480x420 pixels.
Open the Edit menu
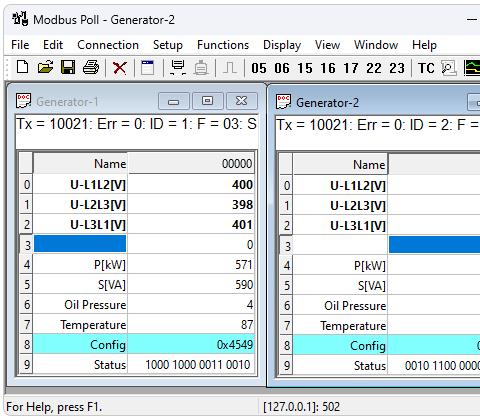(53, 45)
